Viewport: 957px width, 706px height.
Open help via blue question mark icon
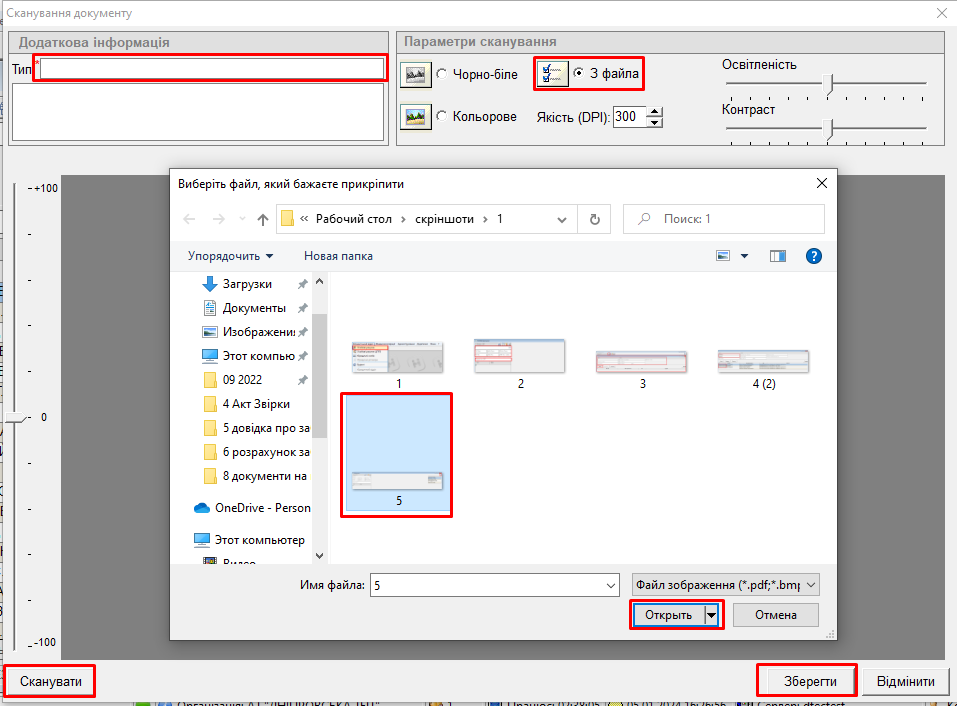click(814, 256)
